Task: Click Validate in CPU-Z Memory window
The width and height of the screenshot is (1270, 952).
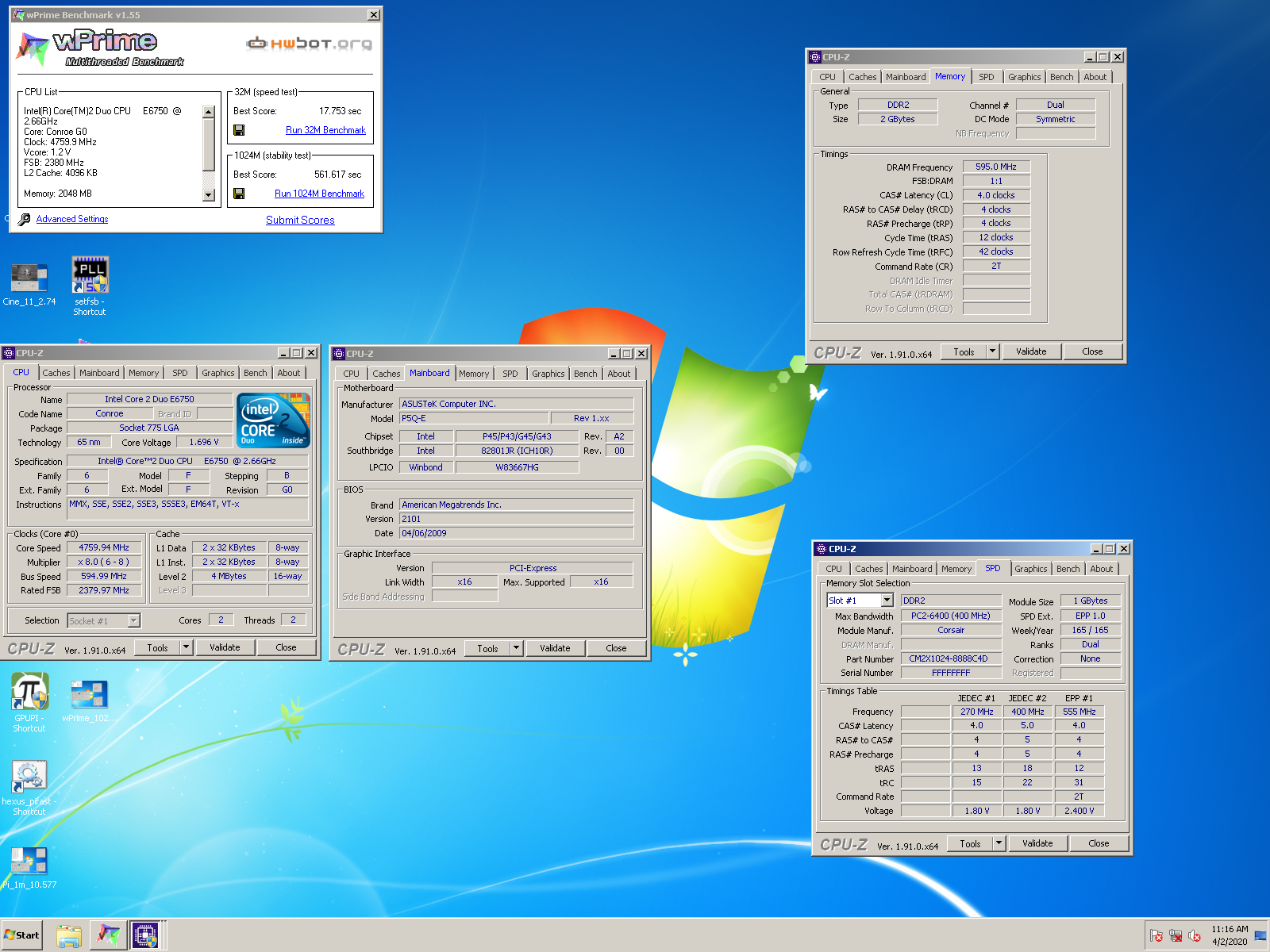Action: point(1031,351)
